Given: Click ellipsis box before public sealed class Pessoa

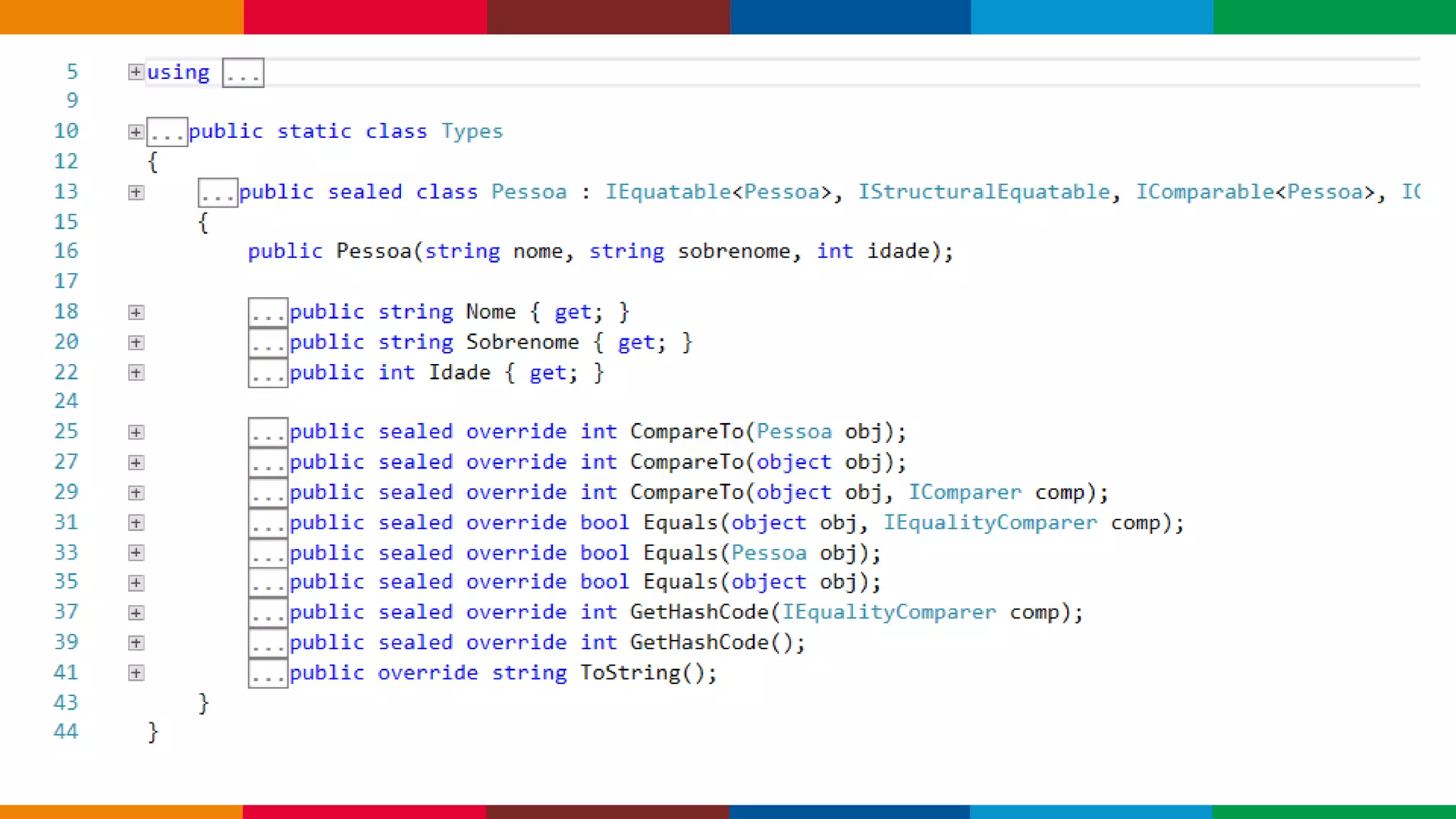Looking at the screenshot, I should 218,193.
